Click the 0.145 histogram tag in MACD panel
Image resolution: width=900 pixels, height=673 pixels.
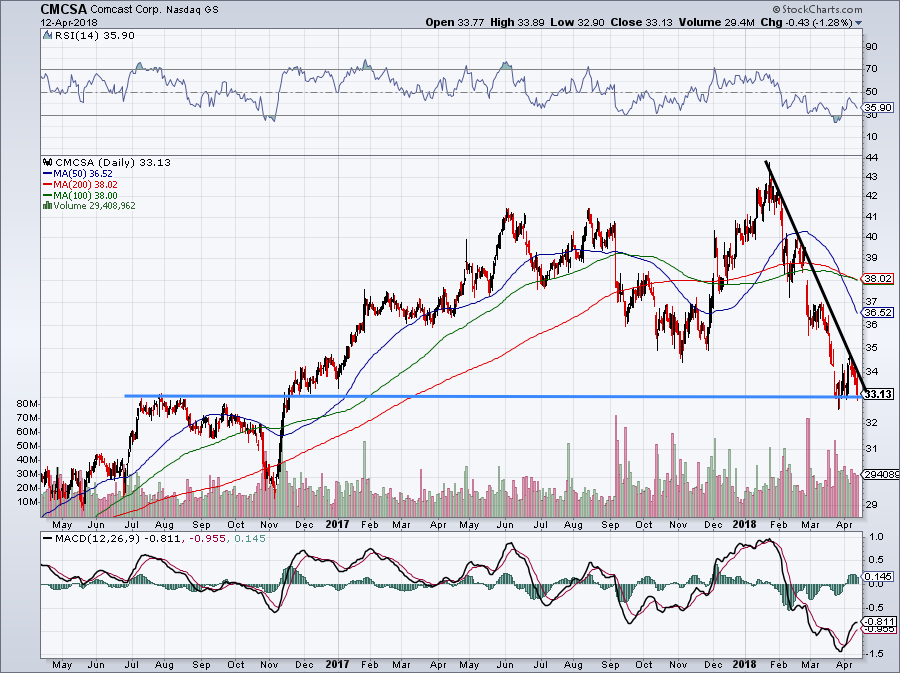(x=878, y=577)
